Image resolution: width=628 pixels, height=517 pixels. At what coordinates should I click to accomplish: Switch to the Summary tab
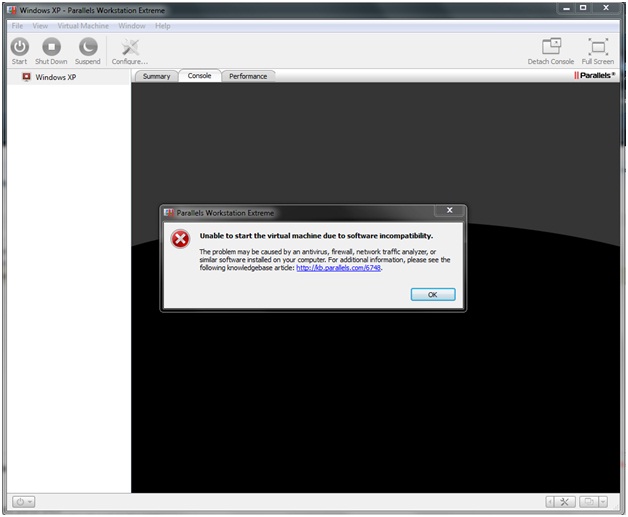pos(156,76)
